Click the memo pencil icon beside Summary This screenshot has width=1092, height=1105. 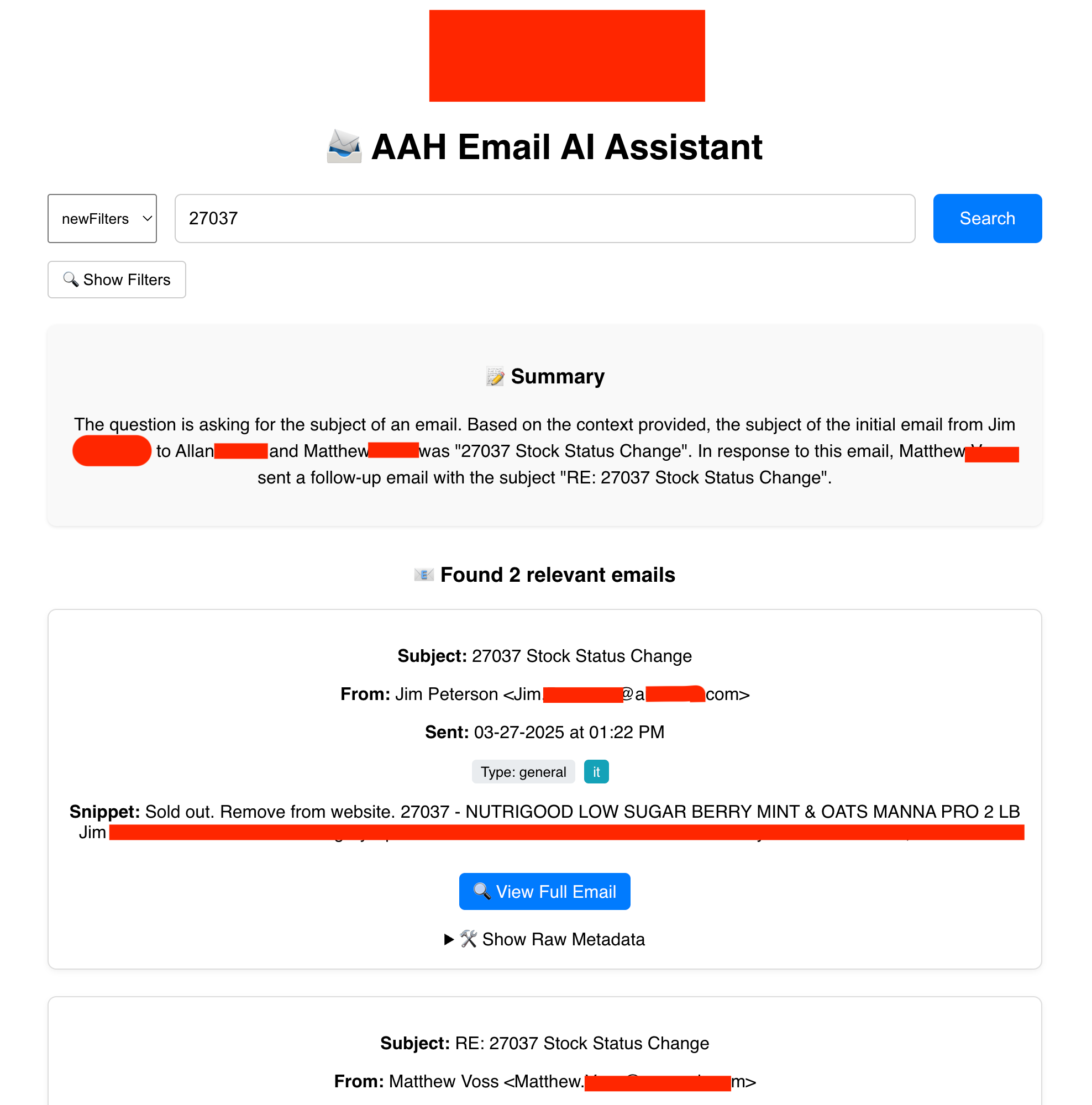(x=495, y=376)
